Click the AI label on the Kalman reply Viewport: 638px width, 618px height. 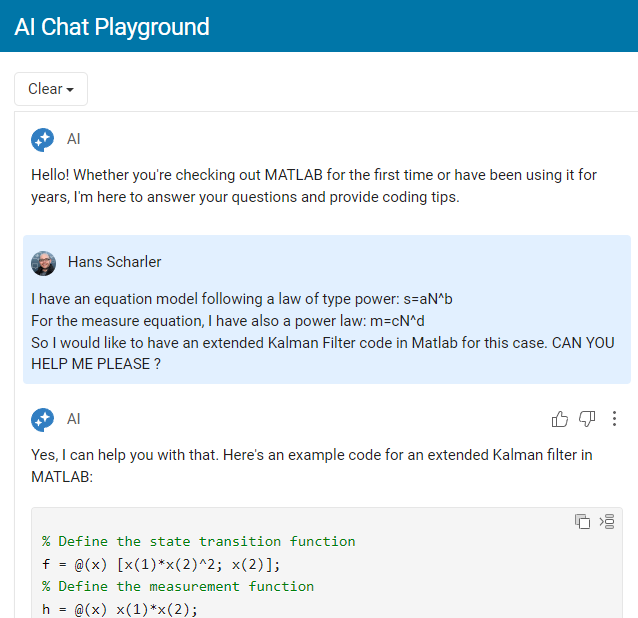(x=74, y=419)
